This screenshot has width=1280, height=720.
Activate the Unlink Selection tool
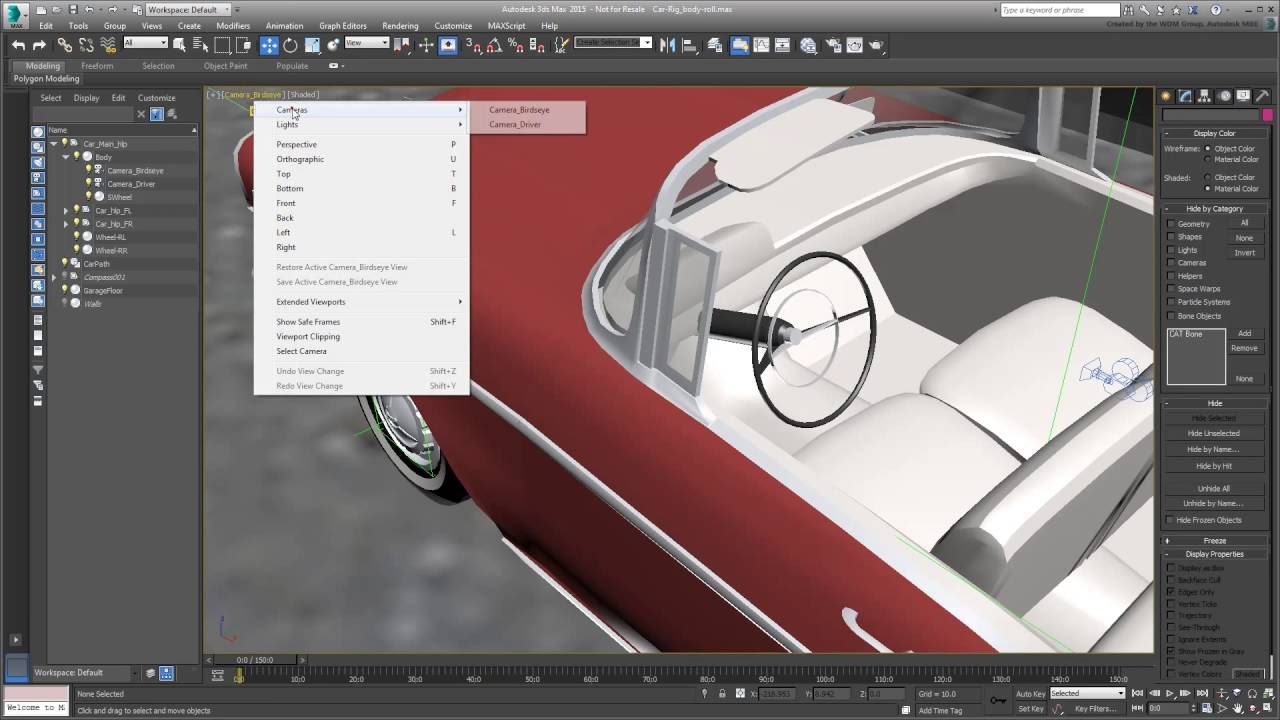pyautogui.click(x=87, y=45)
